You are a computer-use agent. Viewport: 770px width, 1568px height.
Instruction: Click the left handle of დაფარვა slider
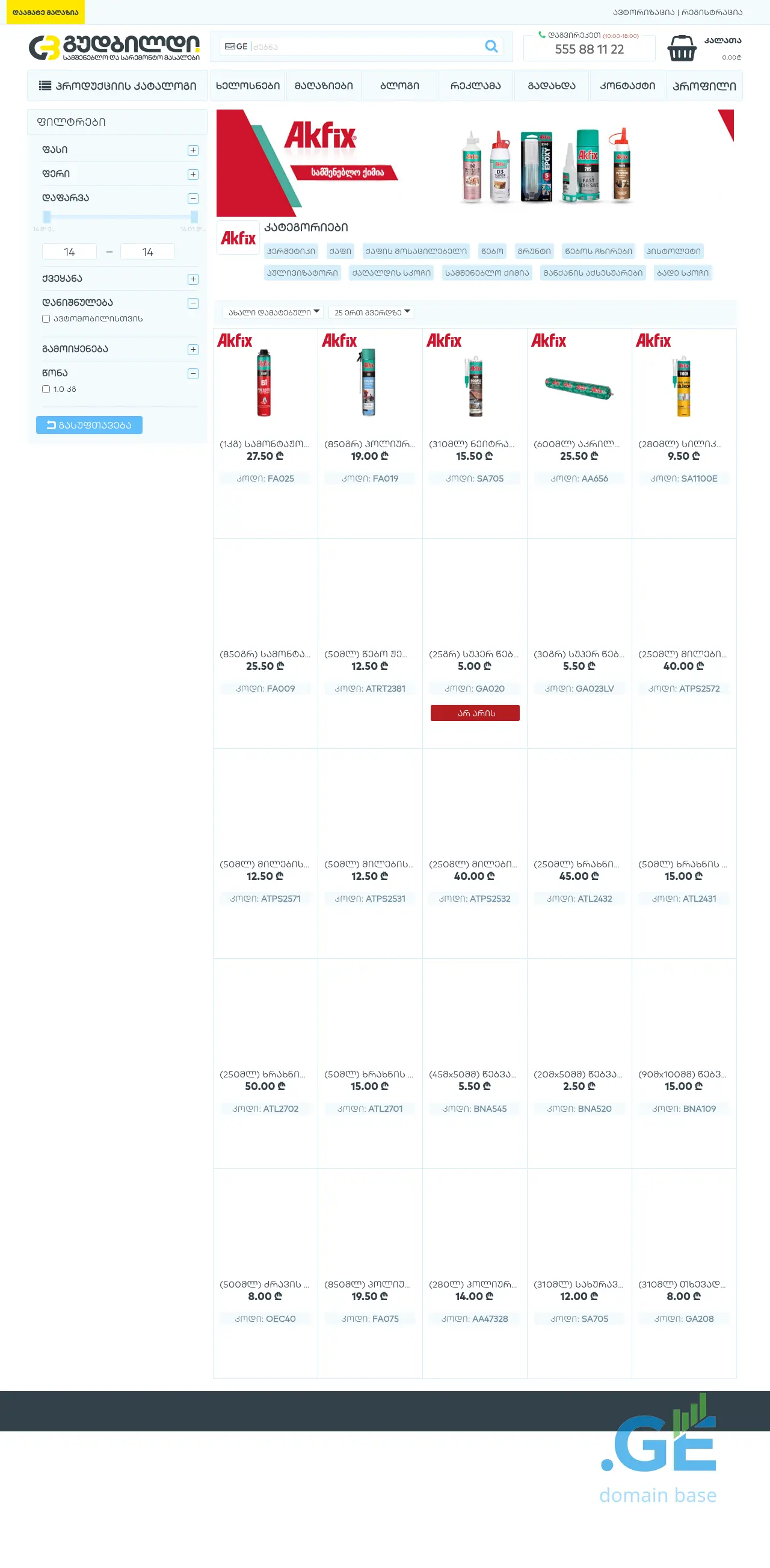click(47, 217)
